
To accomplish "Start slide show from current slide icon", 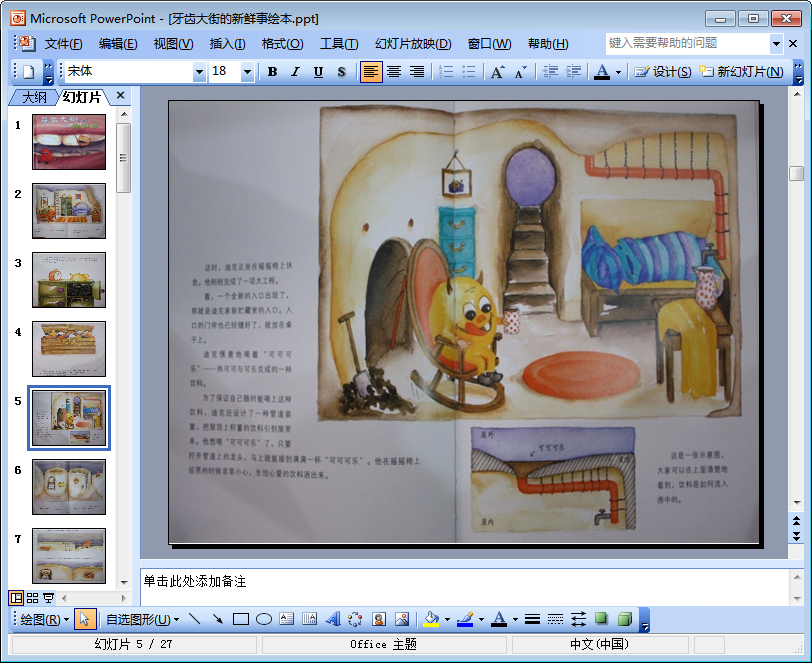I will tap(48, 598).
